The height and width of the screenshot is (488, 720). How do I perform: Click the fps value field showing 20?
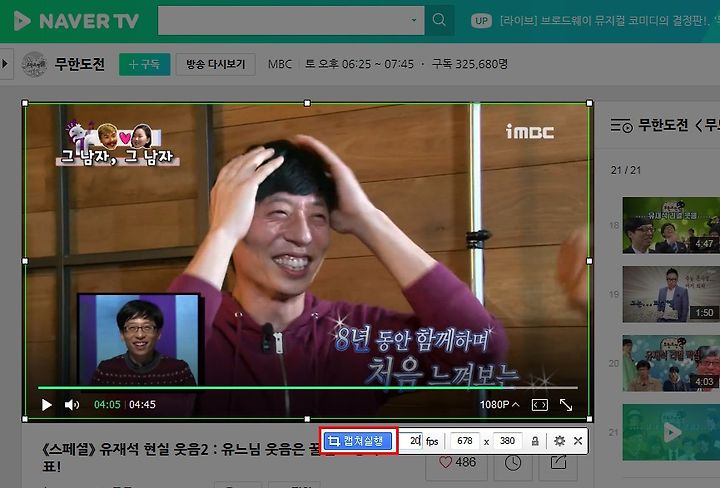pyautogui.click(x=411, y=441)
